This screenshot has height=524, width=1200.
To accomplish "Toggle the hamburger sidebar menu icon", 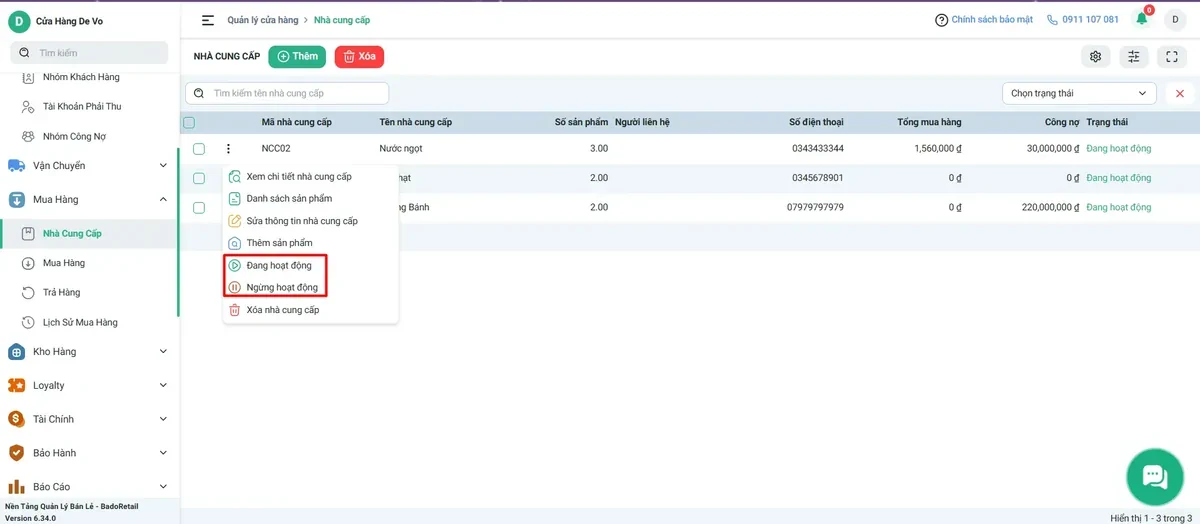I will coord(208,20).
